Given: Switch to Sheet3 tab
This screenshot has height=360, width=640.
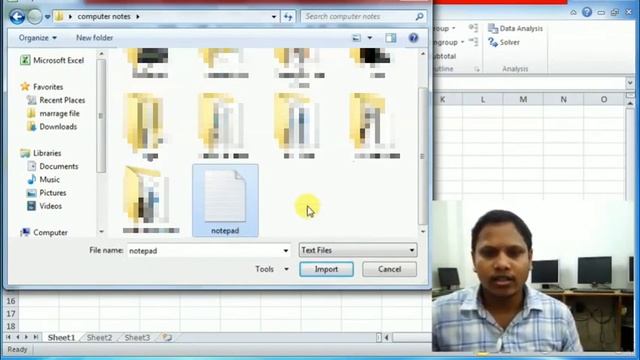Looking at the screenshot, I should 137,338.
